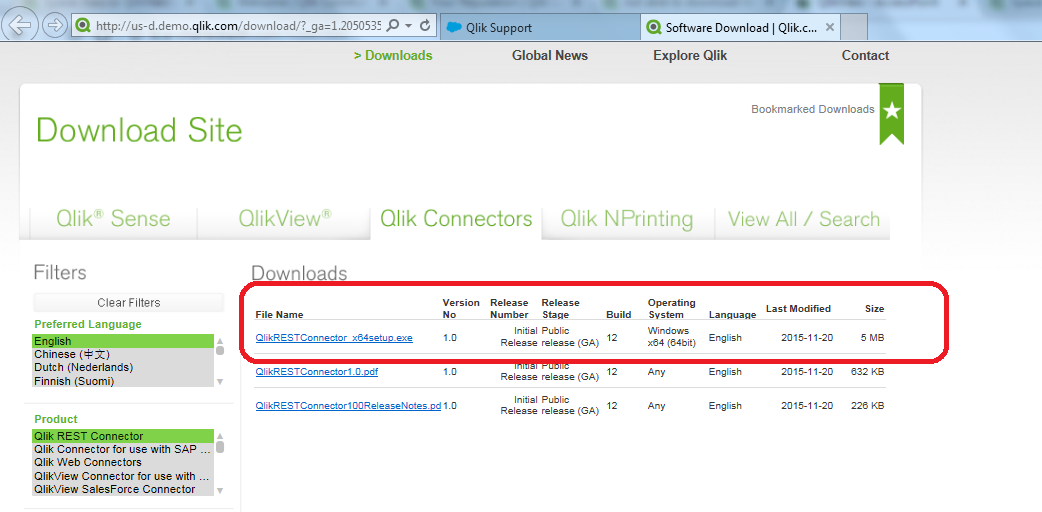This screenshot has height=512, width=1042.
Task: Open a new blank browser tab
Action: [x=855, y=27]
